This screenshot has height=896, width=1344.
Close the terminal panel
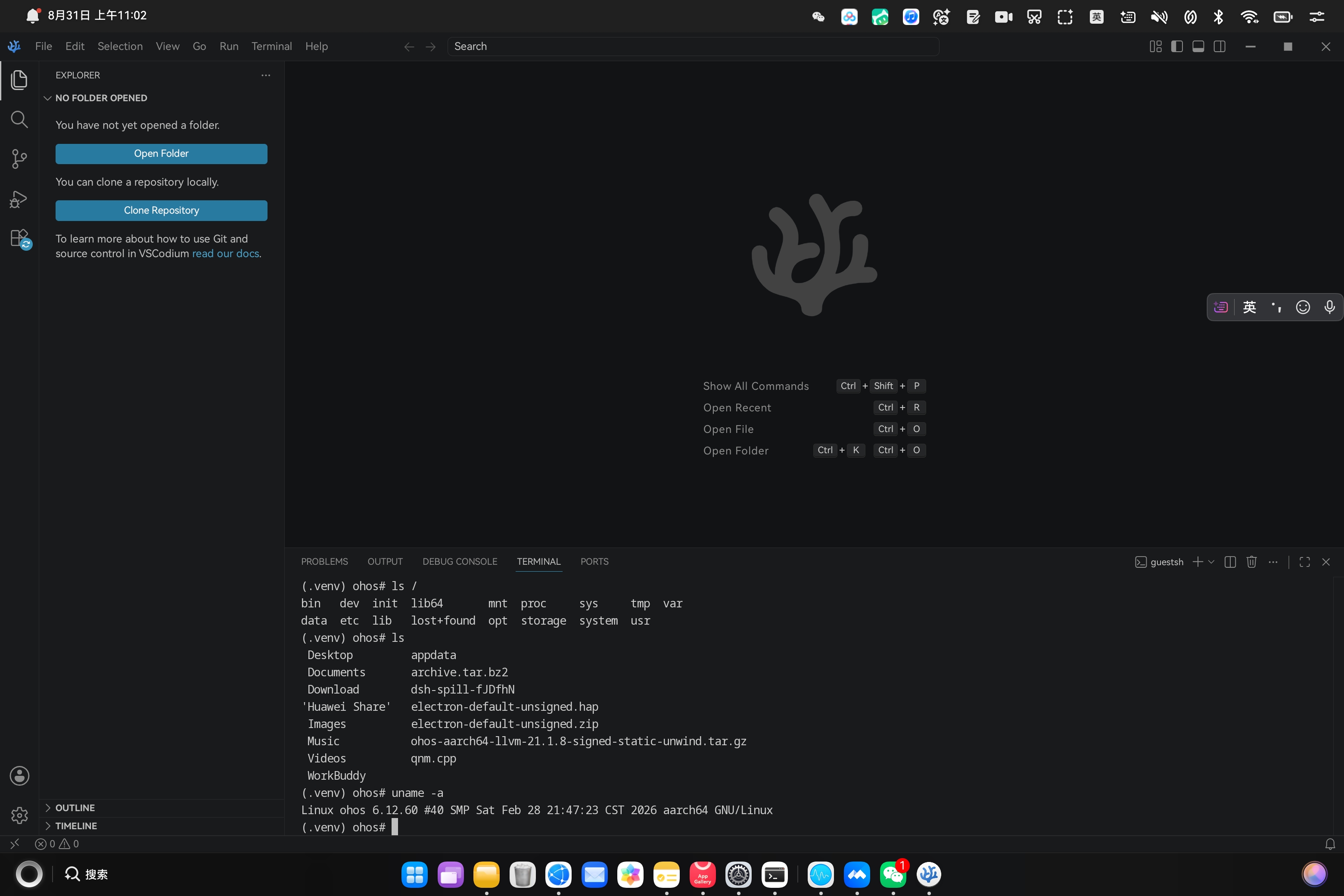pyautogui.click(x=1326, y=562)
